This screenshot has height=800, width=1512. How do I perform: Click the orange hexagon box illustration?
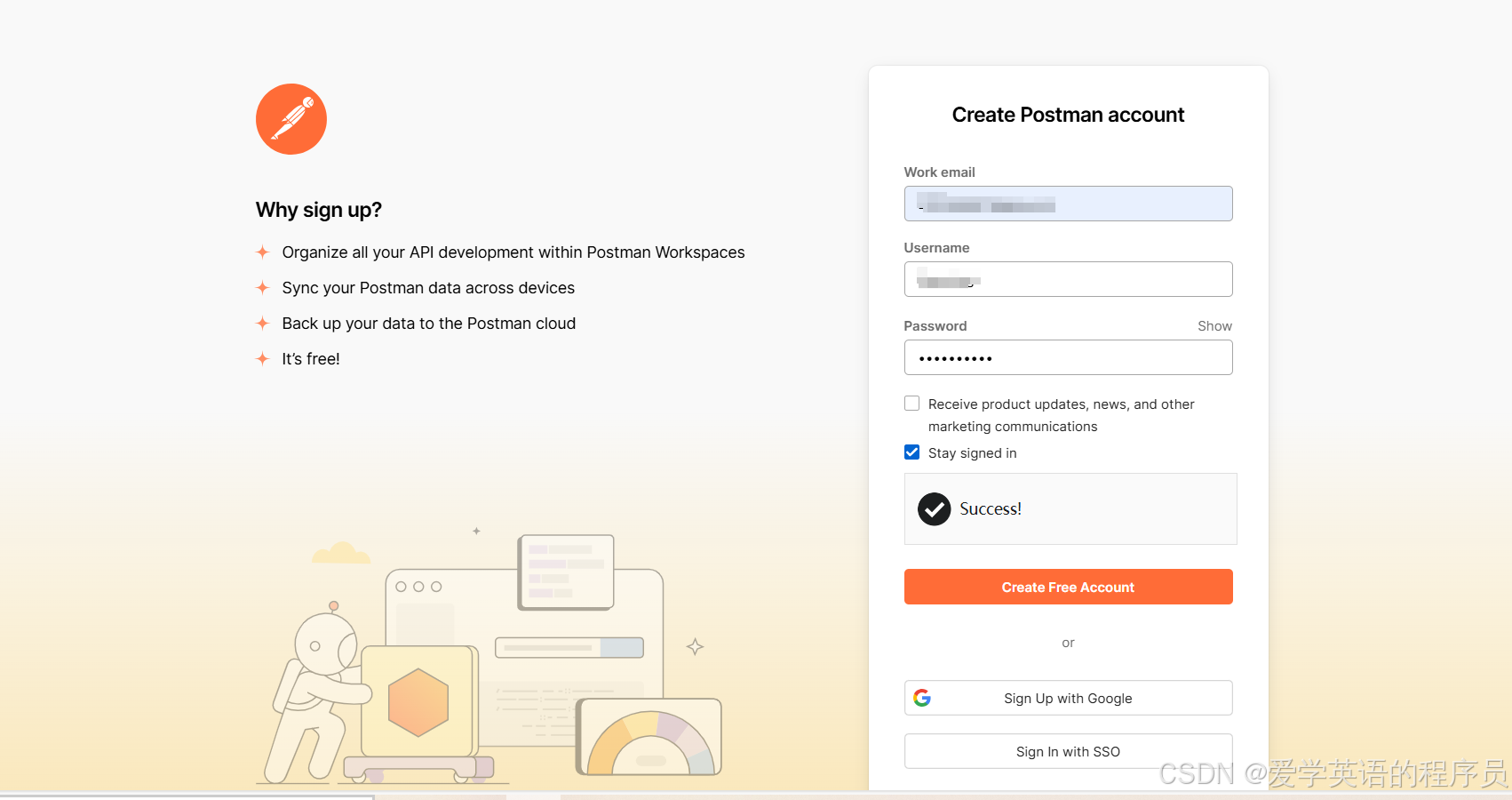(418, 702)
